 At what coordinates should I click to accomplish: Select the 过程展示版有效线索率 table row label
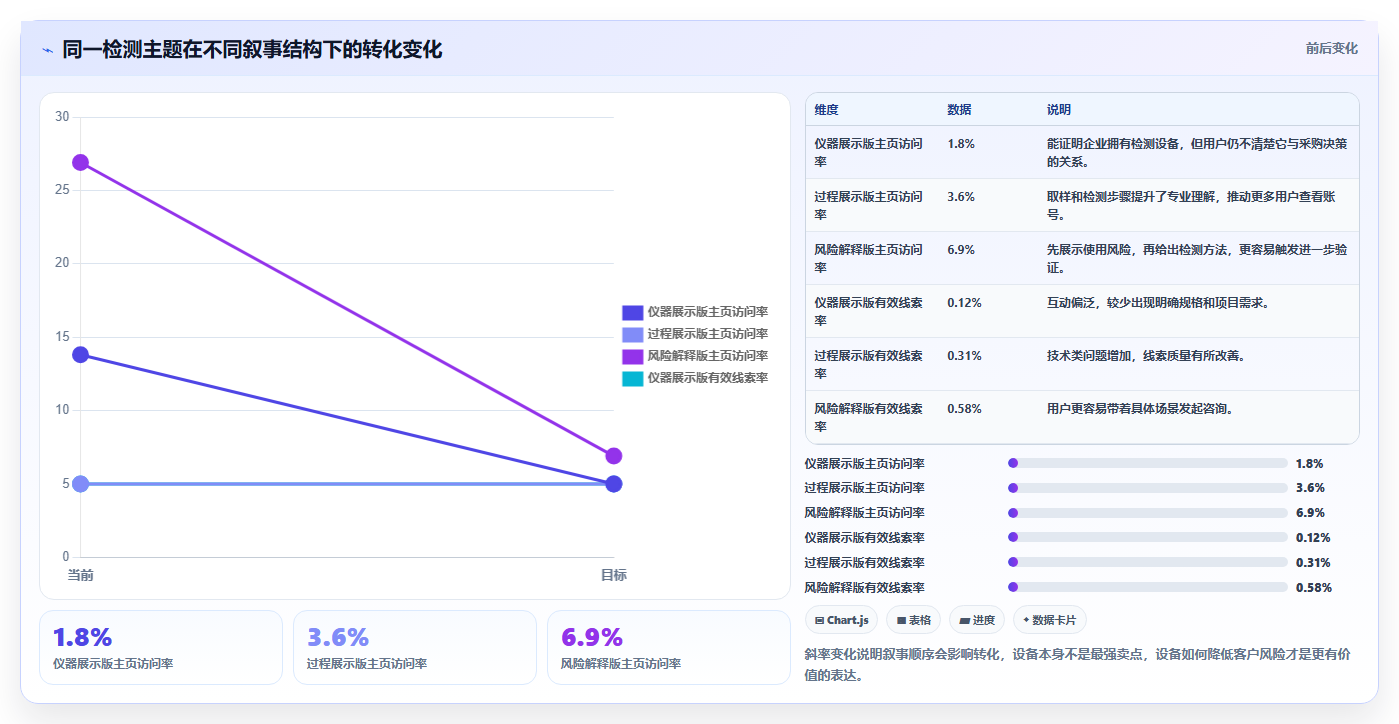tap(868, 364)
